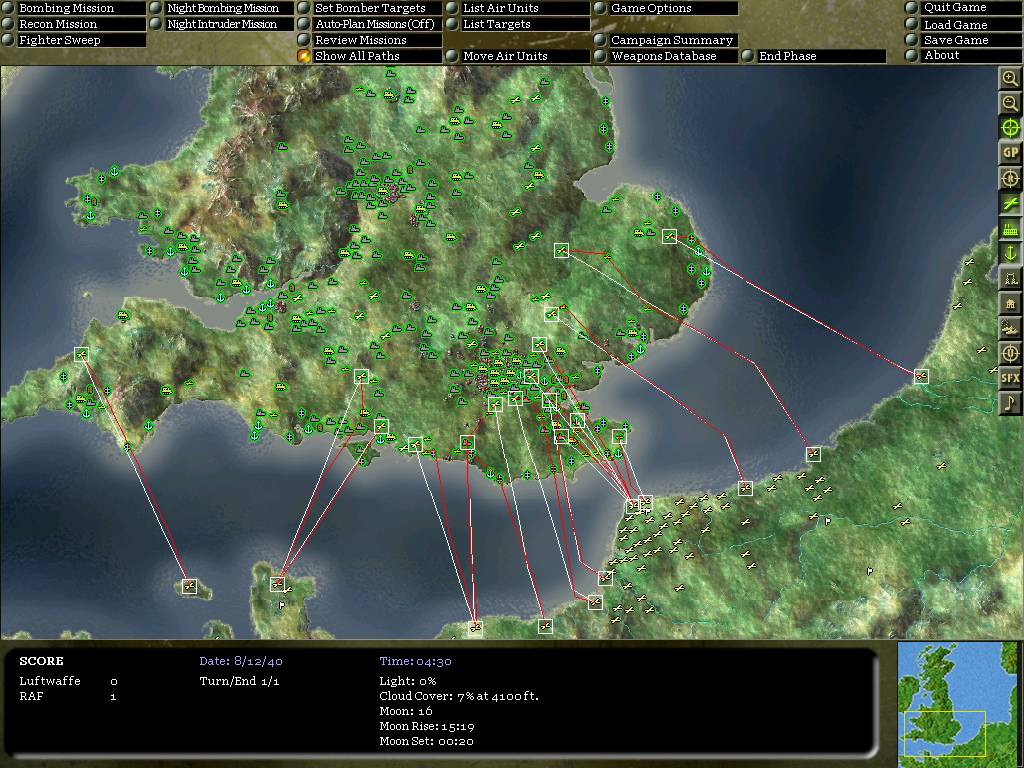Zoom in on the map
Viewport: 1024px width, 768px height.
1010,78
